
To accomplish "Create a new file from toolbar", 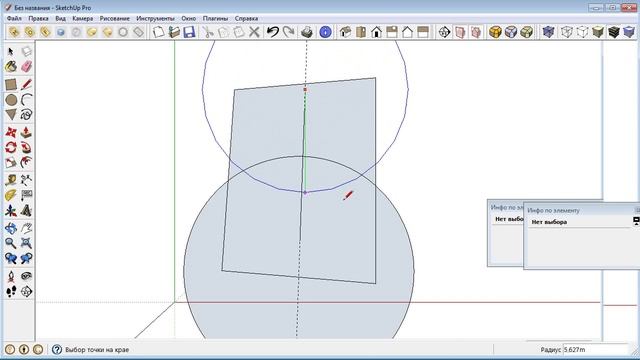I will pos(158,32).
